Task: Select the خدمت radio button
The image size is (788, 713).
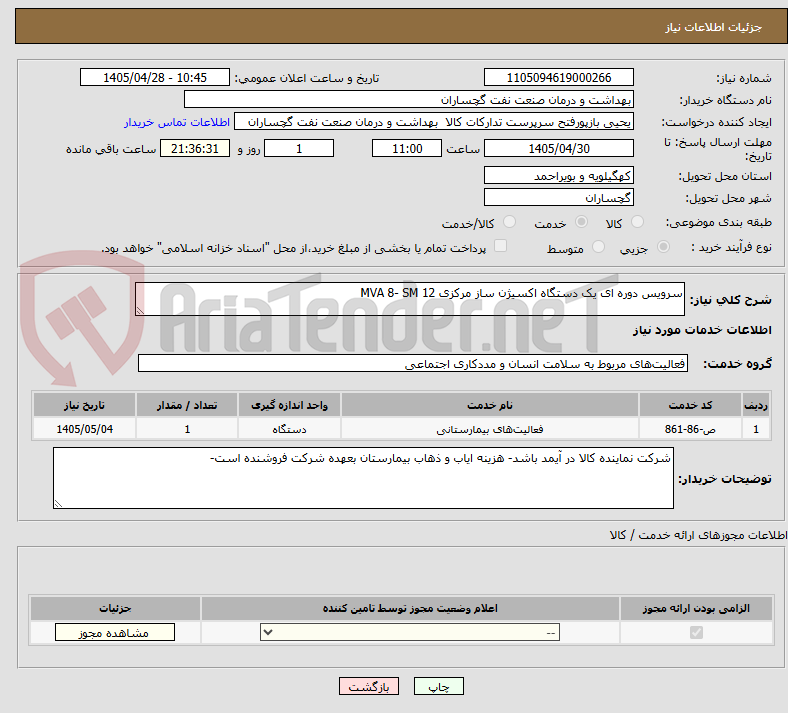Action: (x=581, y=222)
